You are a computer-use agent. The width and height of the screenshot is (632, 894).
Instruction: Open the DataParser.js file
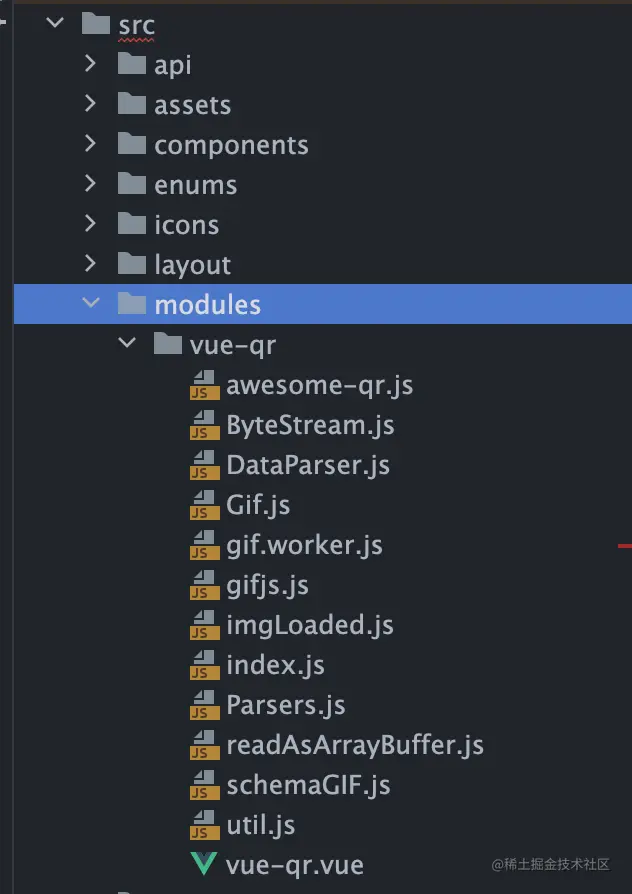pyautogui.click(x=308, y=465)
